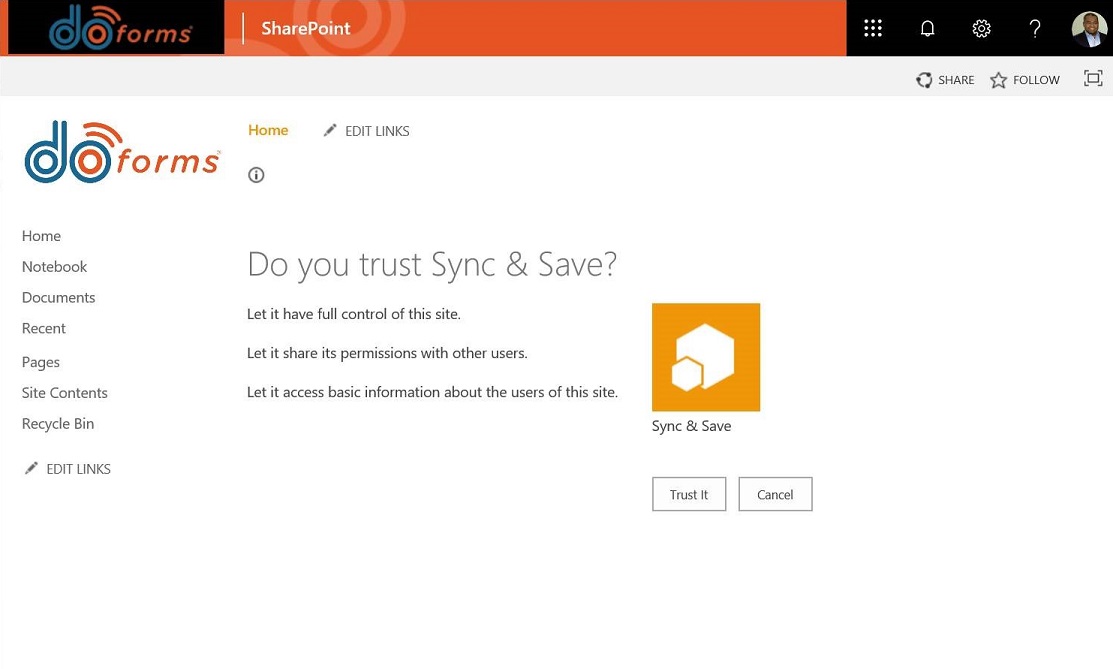Open Recent in the left navigation
Image resolution: width=1113 pixels, height=669 pixels.
[43, 328]
